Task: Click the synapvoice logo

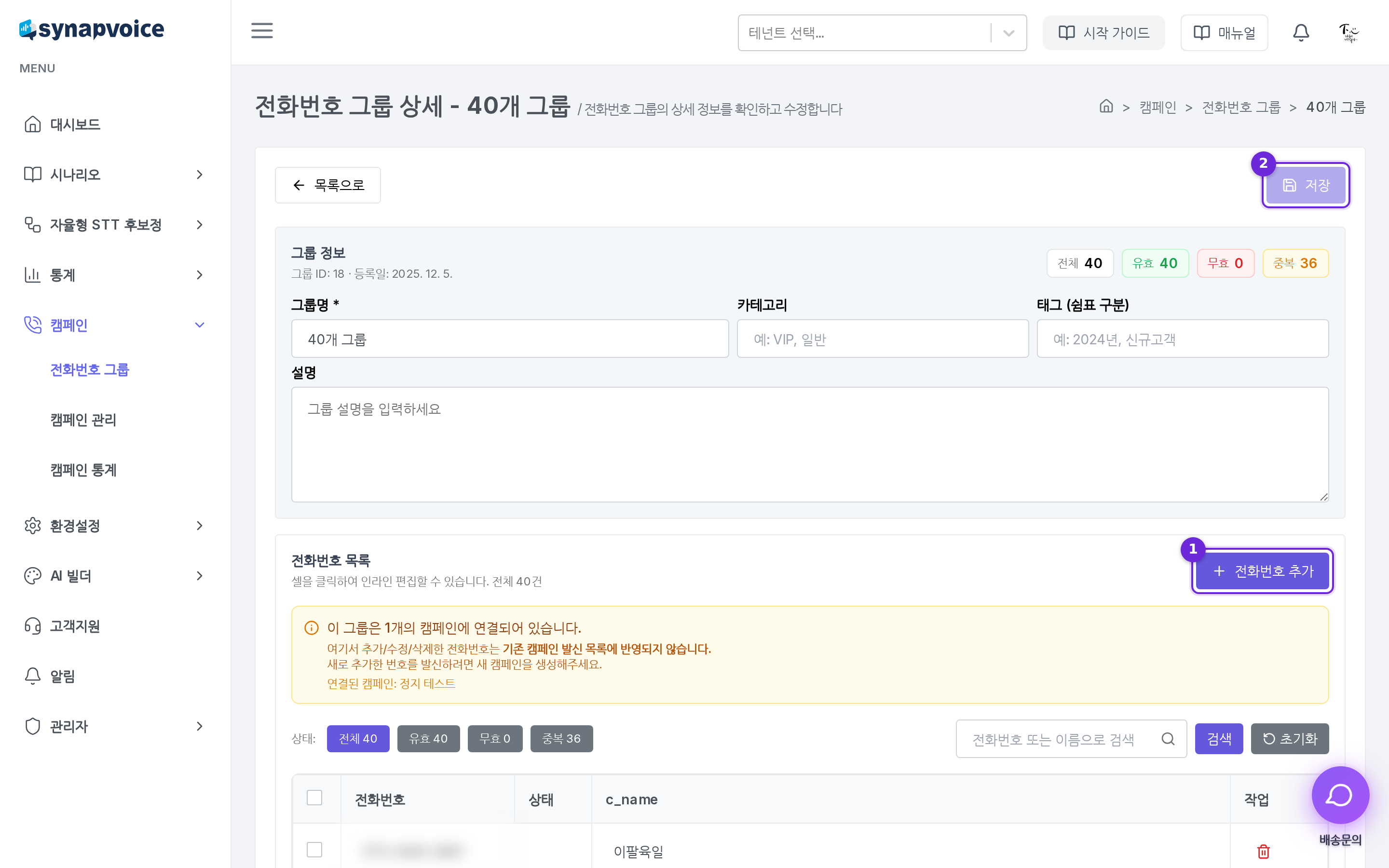Action: pos(92,29)
